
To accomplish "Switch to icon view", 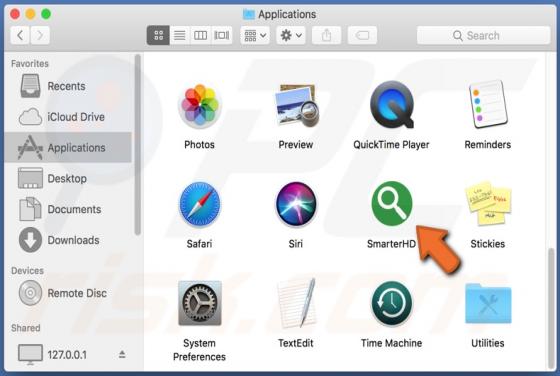I will coord(158,35).
